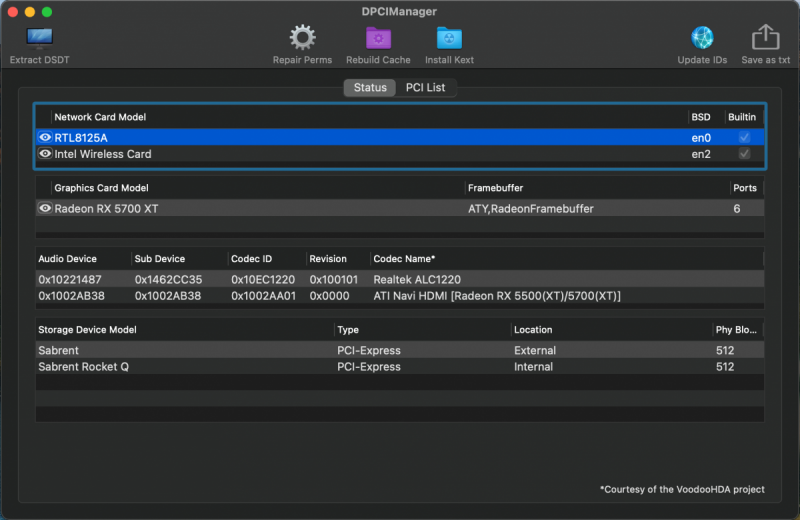Click the Builtin column header
800x520 pixels.
pos(742,117)
